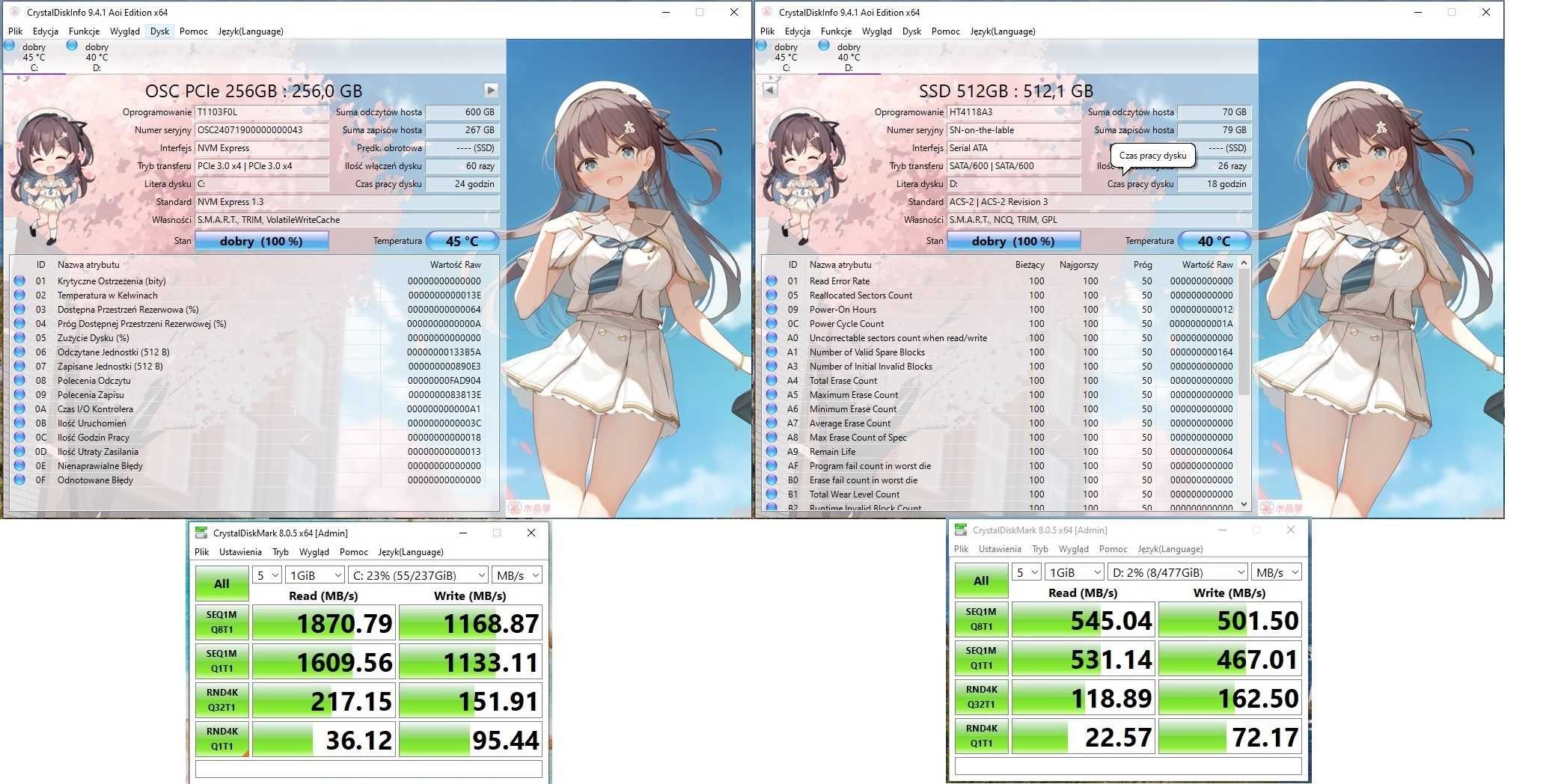The image size is (1552, 784).
Task: Click dobry (100 %) health status for OSC PCIe
Action: pos(261,241)
